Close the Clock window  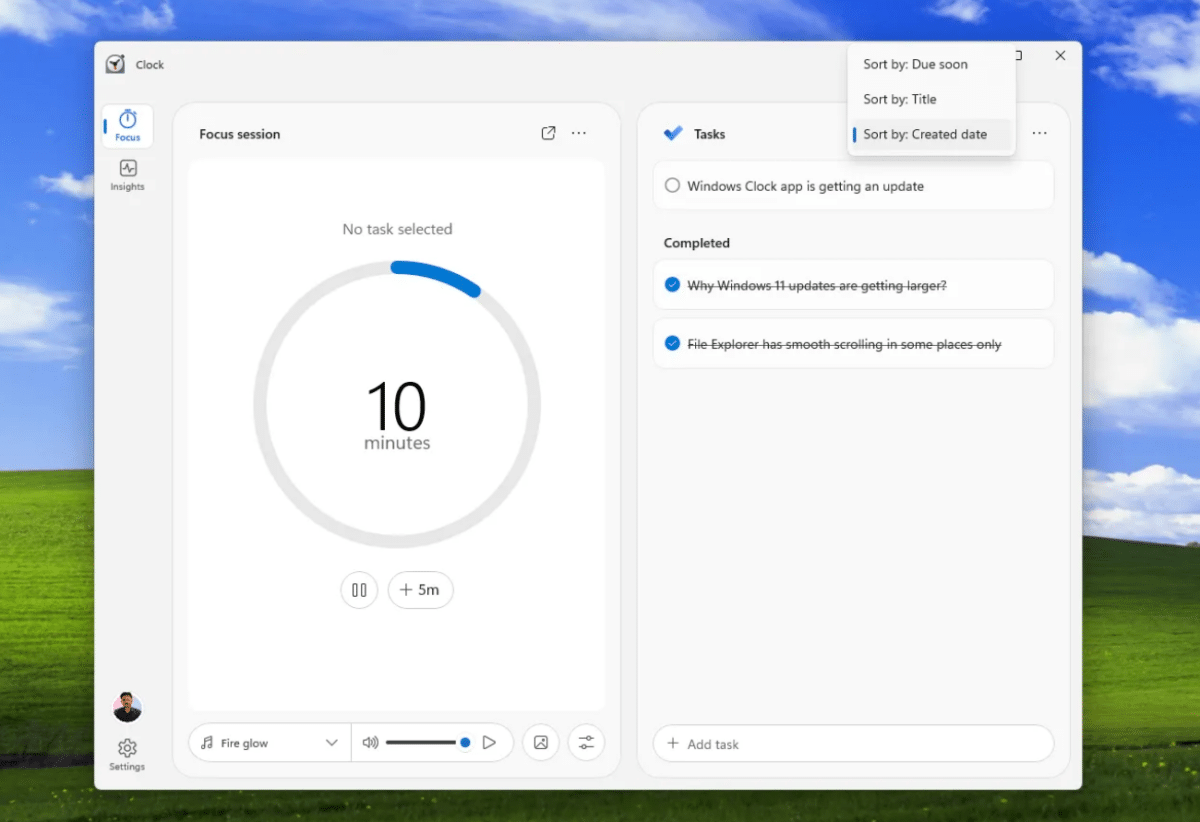(x=1060, y=56)
